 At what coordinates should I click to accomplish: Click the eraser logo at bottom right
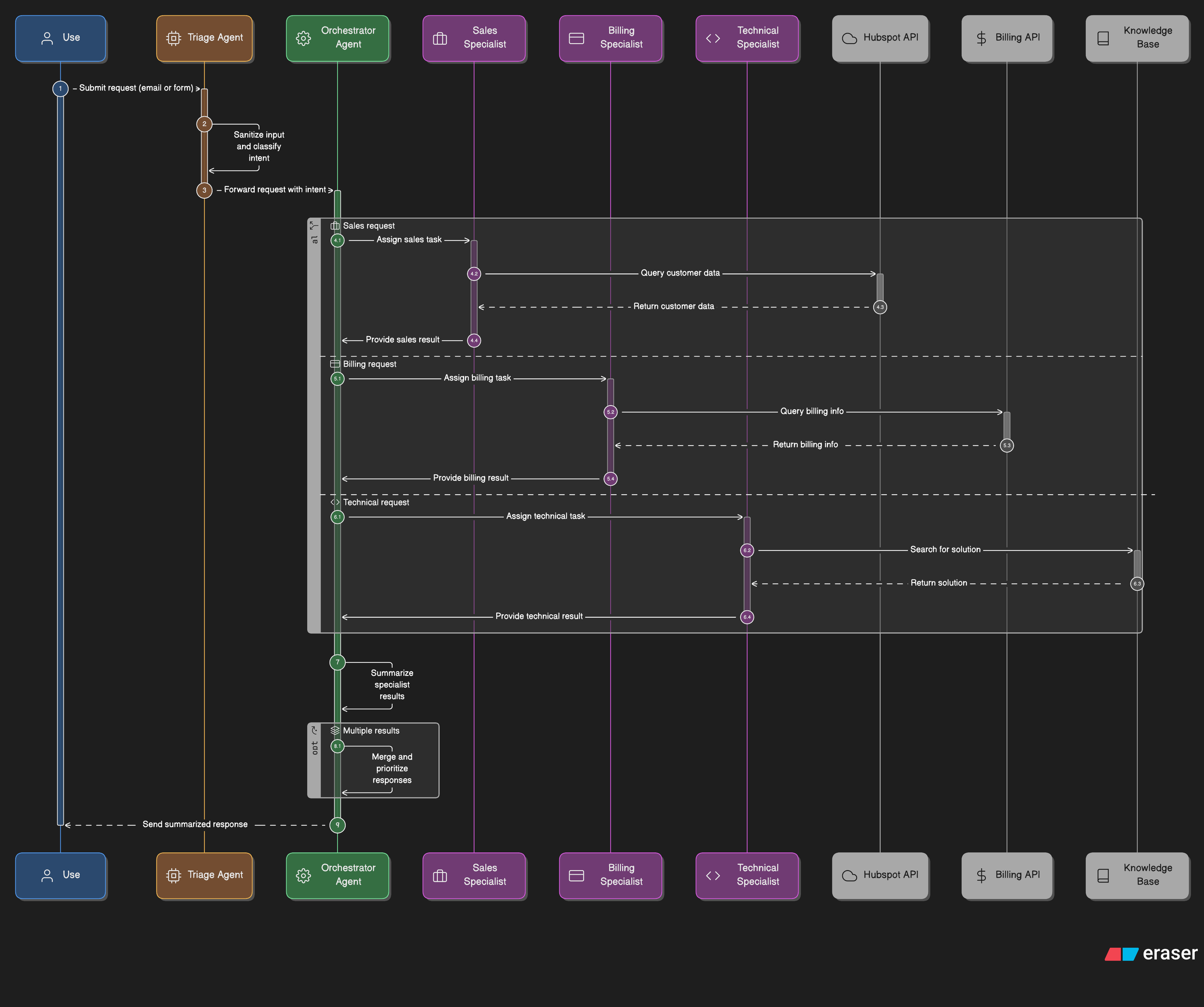click(x=1150, y=953)
